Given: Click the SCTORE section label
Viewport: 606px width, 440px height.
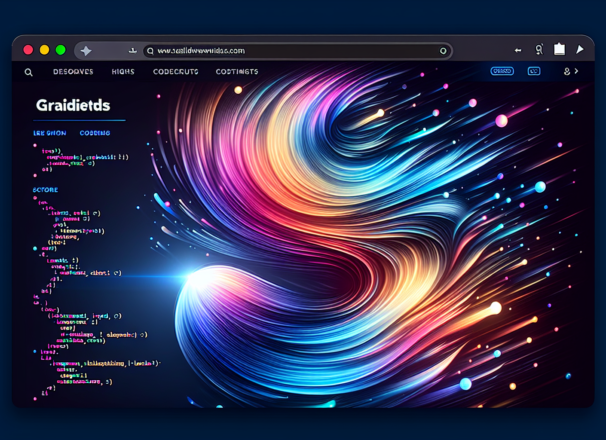Looking at the screenshot, I should [45, 189].
